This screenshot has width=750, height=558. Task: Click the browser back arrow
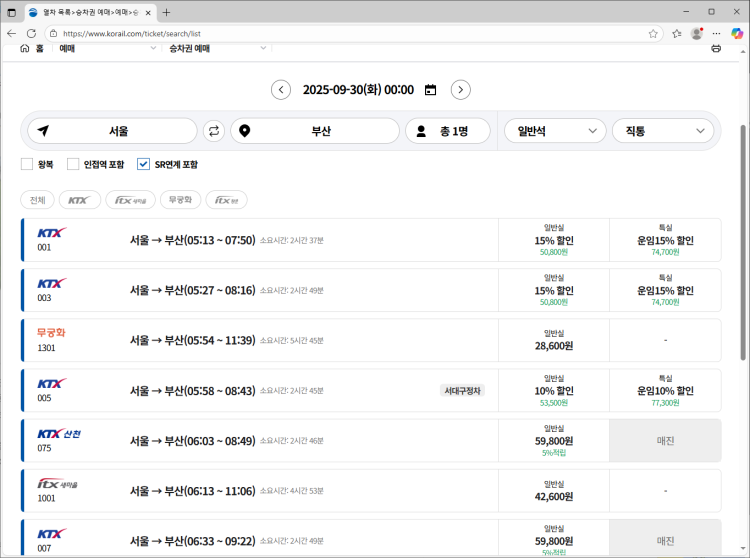click(x=12, y=33)
